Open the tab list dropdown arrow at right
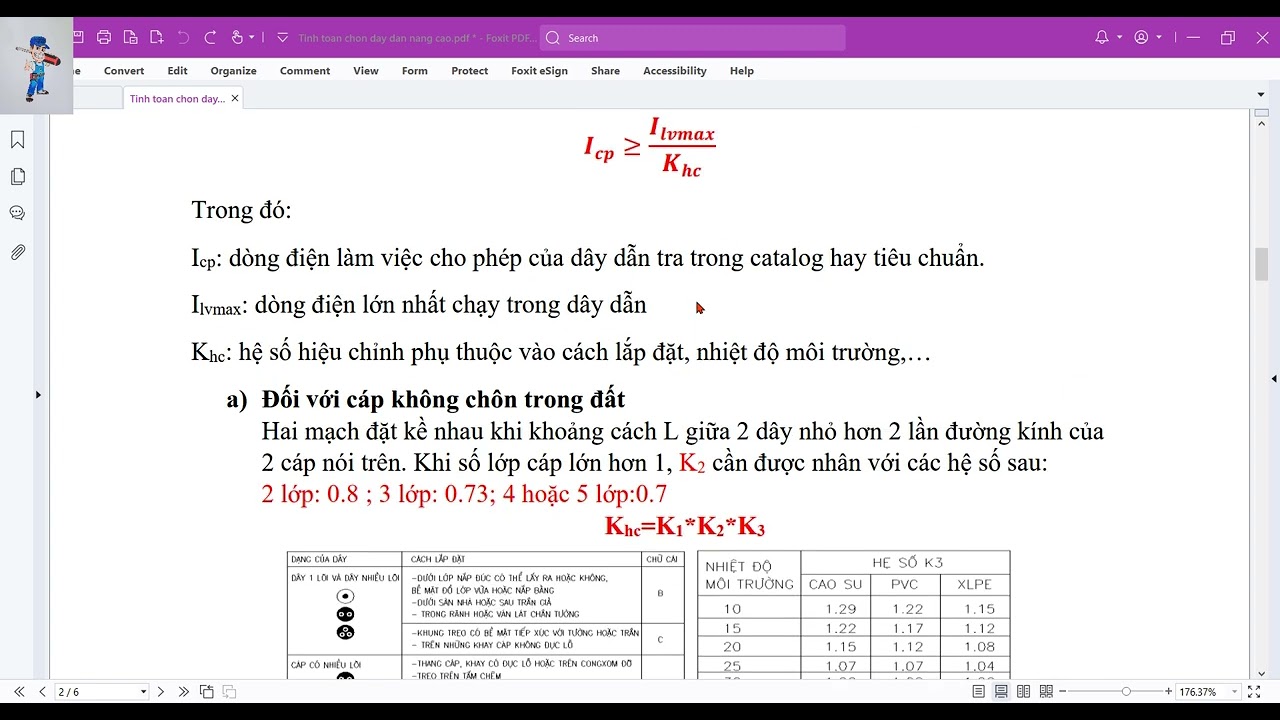The image size is (1280, 720). point(1261,95)
